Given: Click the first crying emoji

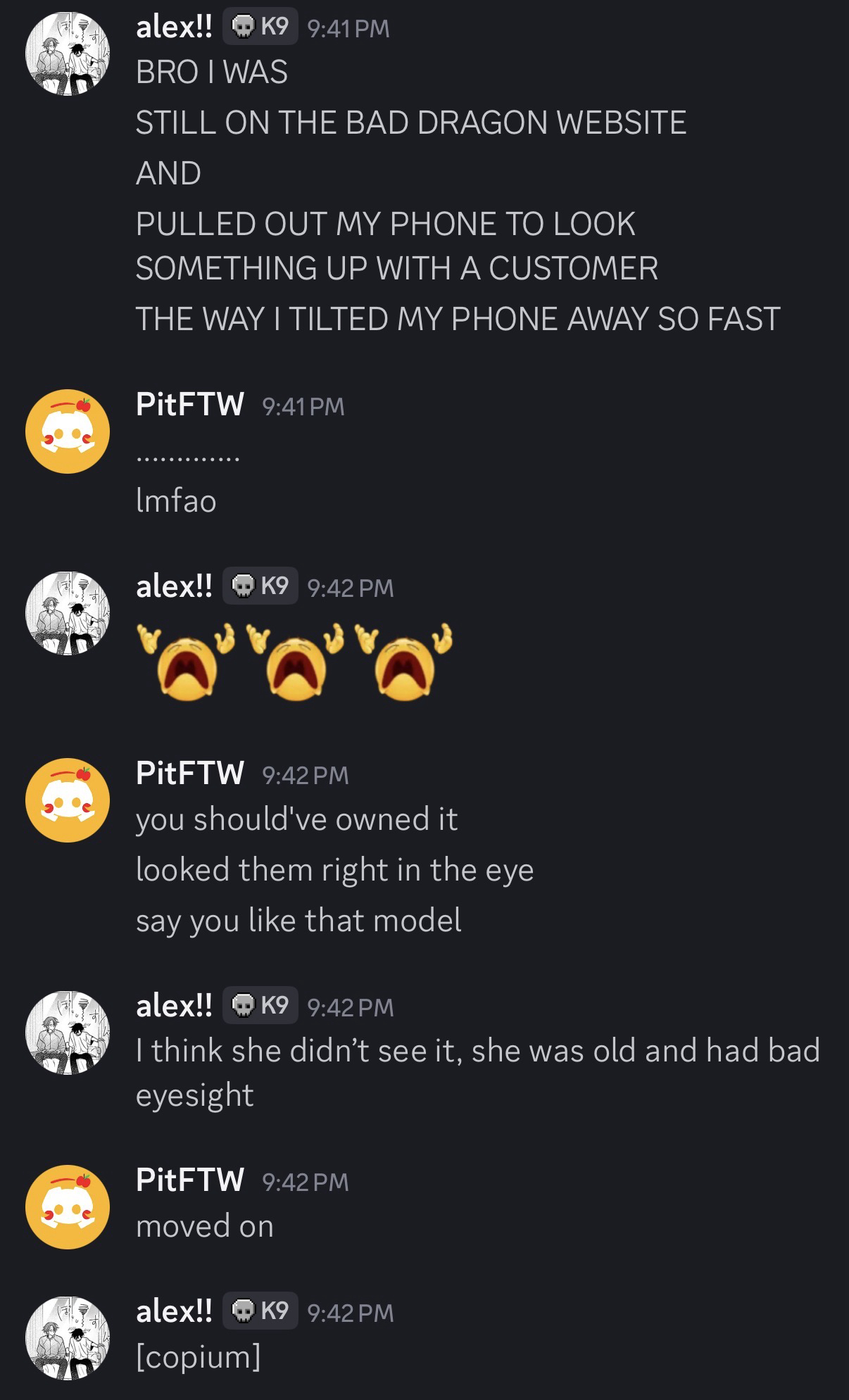Looking at the screenshot, I should click(x=185, y=662).
